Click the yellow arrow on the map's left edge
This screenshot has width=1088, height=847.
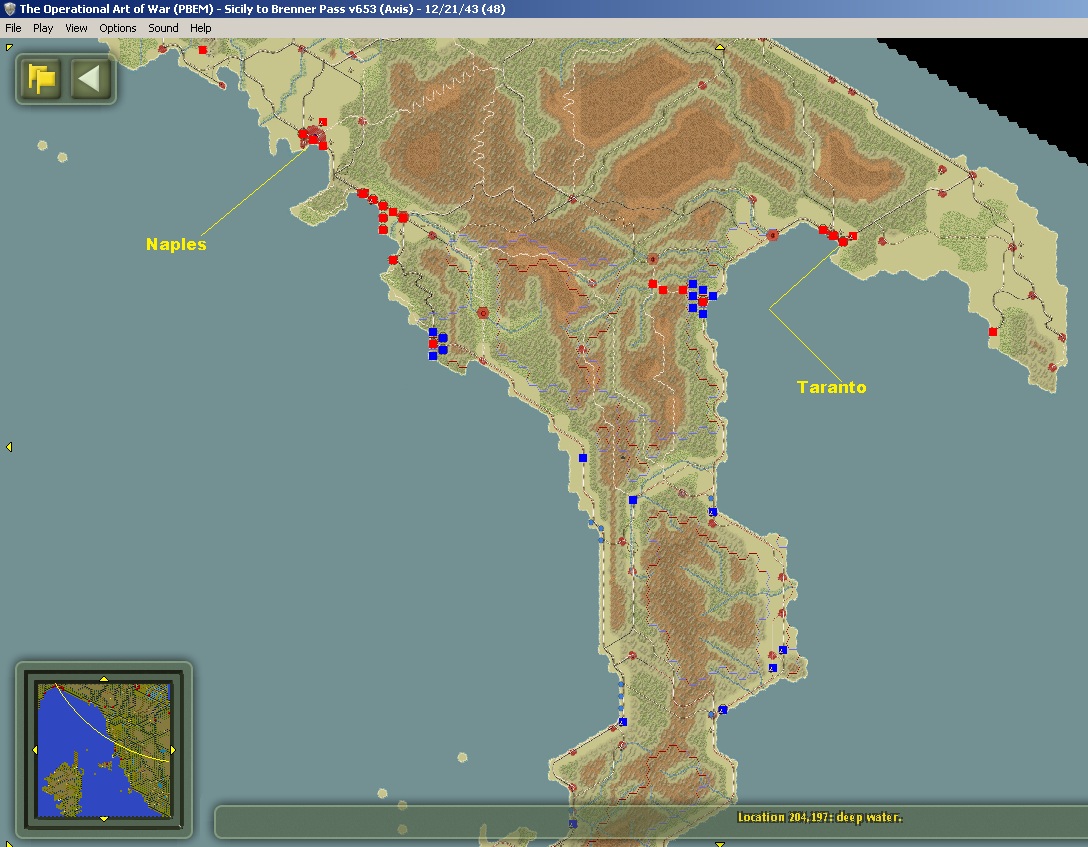pyautogui.click(x=9, y=447)
